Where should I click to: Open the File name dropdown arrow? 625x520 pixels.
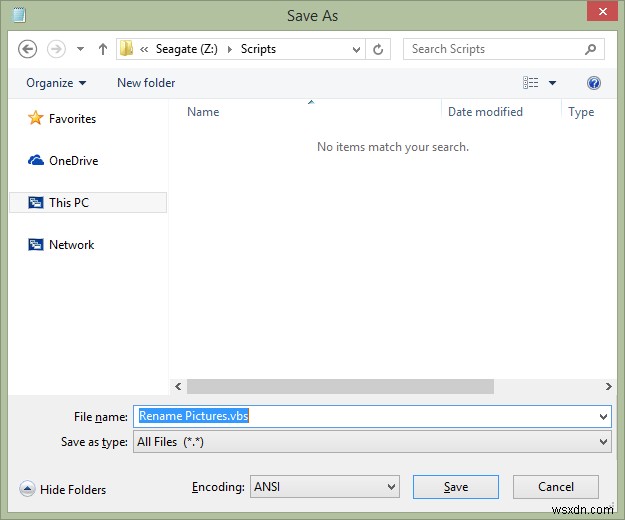pyautogui.click(x=603, y=417)
